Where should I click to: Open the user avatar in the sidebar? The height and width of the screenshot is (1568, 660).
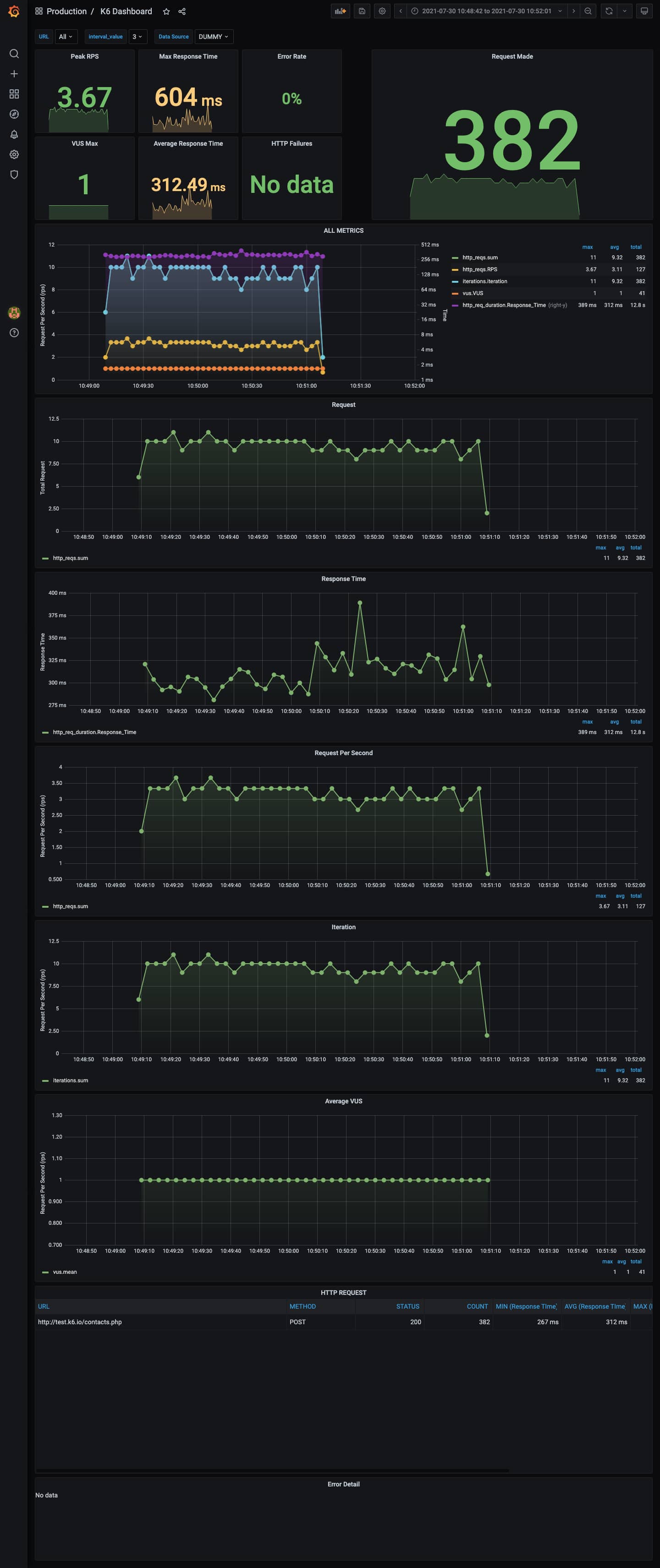(x=14, y=313)
